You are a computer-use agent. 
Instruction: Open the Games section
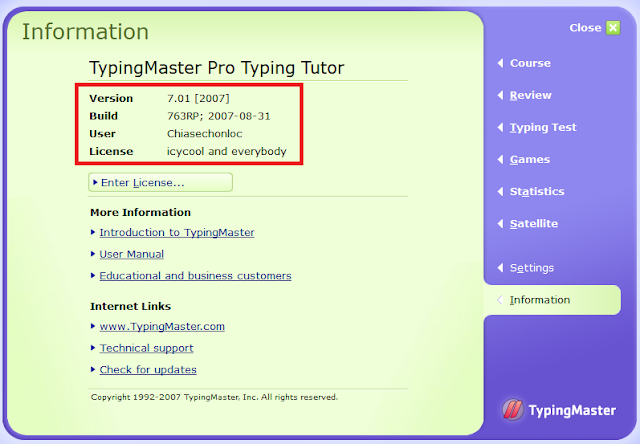click(530, 160)
